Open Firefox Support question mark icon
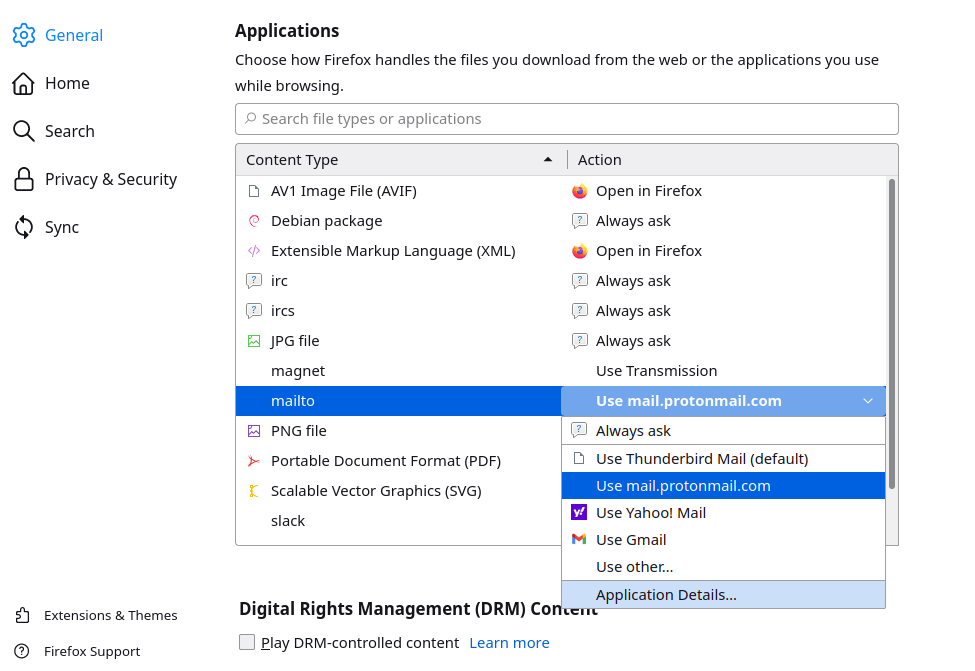975x671 pixels. click(x=22, y=651)
